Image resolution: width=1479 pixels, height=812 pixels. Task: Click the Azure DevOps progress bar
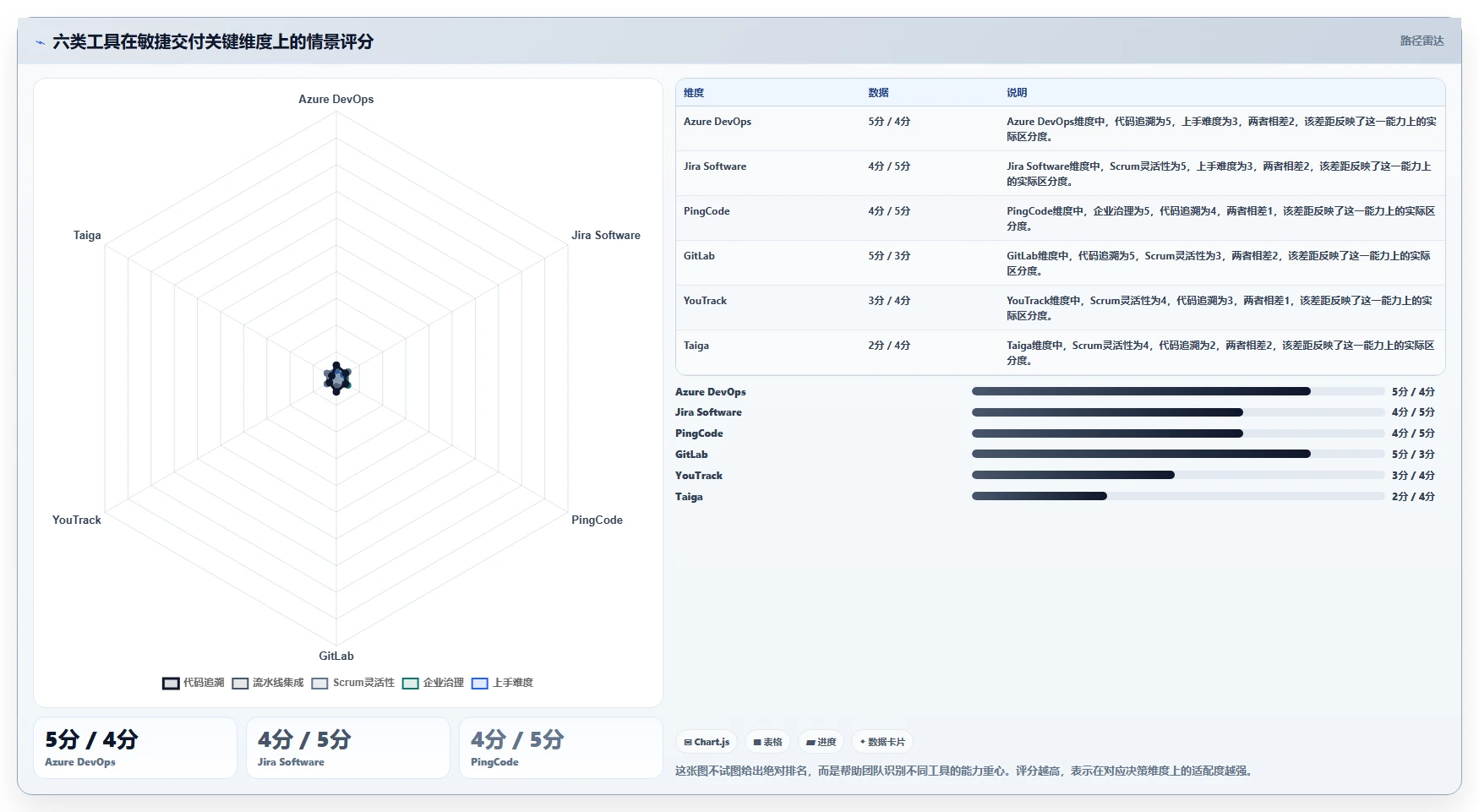click(1178, 391)
